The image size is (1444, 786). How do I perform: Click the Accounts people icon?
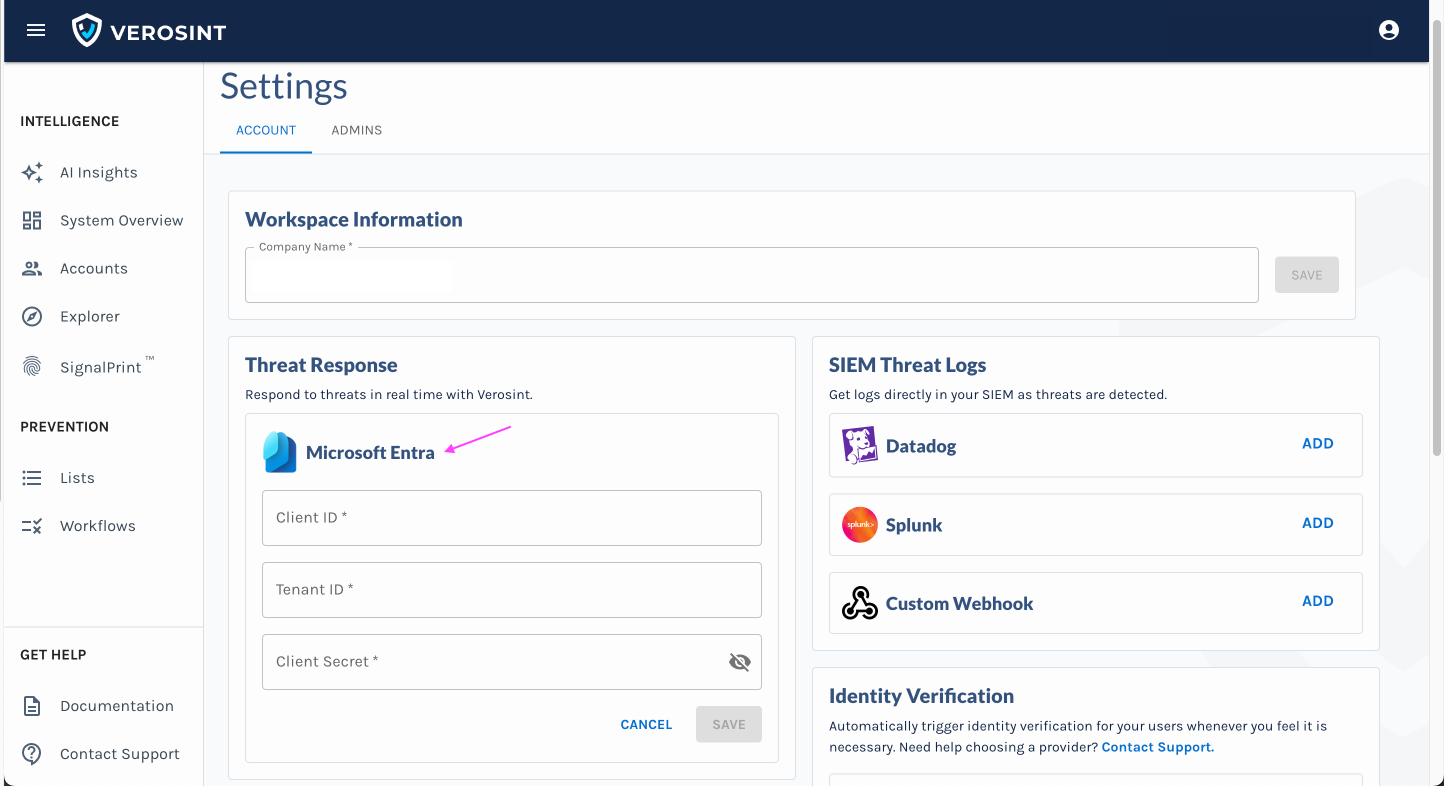[x=32, y=268]
